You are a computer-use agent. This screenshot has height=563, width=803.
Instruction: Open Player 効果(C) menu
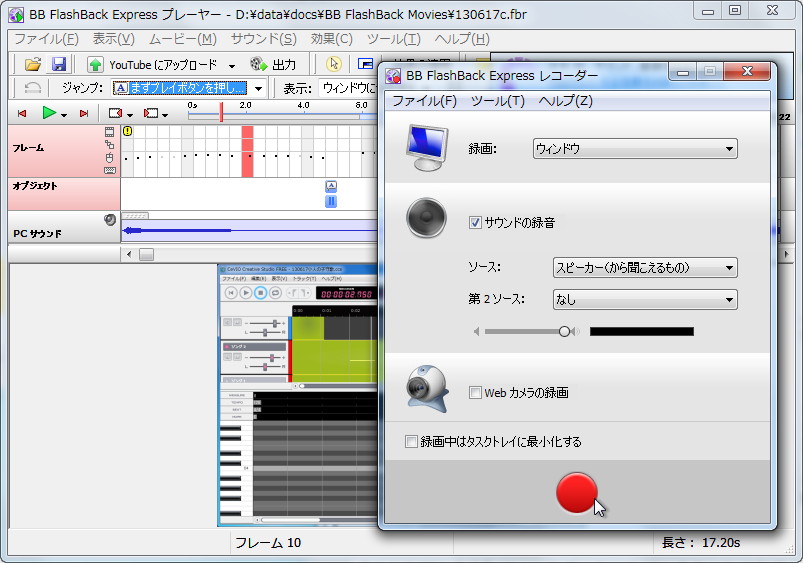coord(331,39)
